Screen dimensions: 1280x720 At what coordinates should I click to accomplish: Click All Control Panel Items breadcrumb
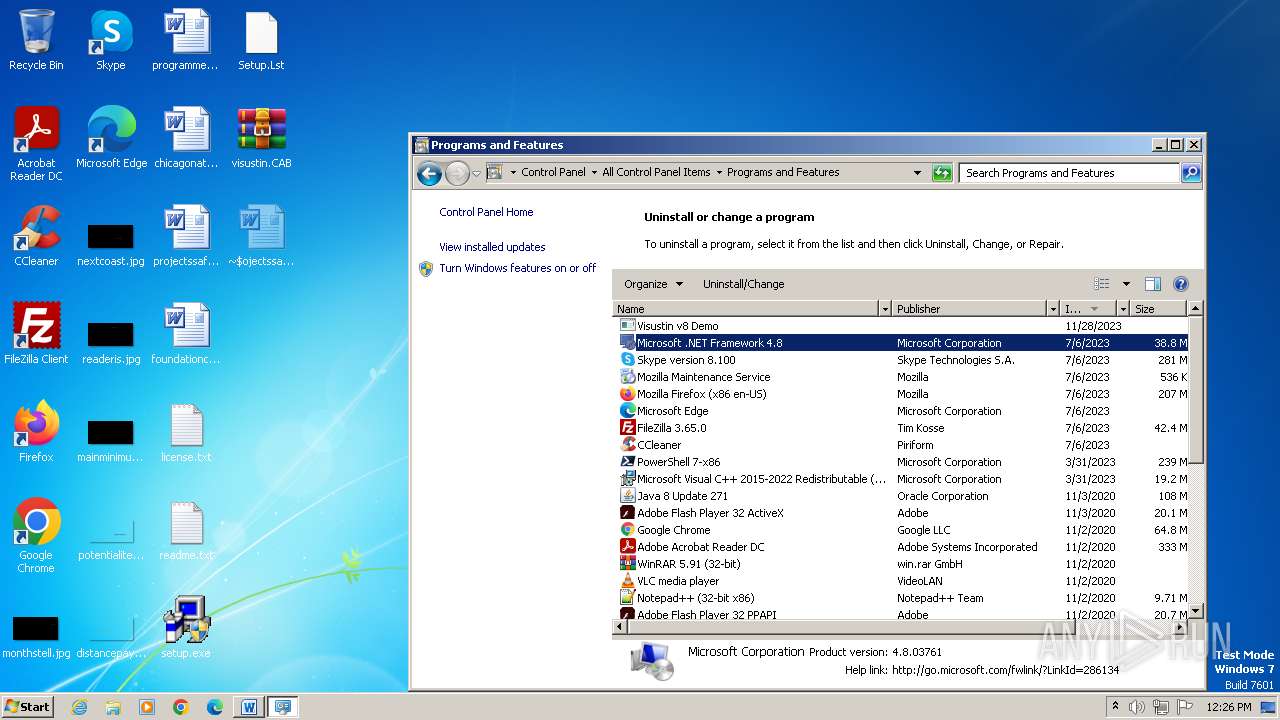[656, 173]
